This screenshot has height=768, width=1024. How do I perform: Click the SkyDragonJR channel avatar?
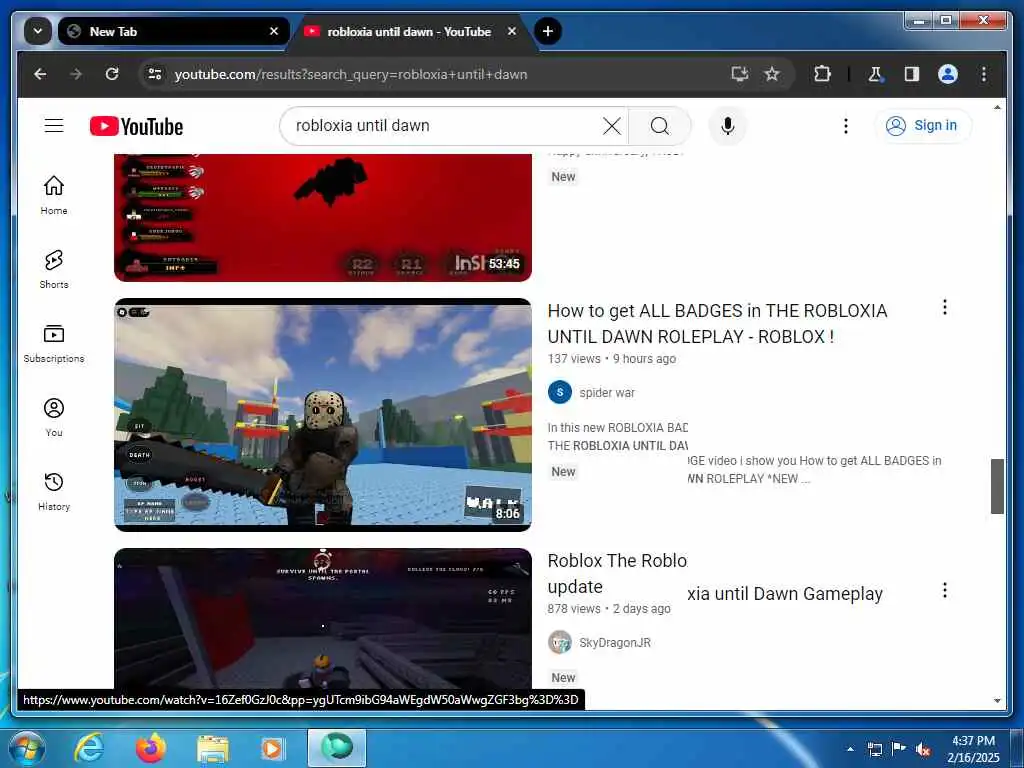coord(560,642)
